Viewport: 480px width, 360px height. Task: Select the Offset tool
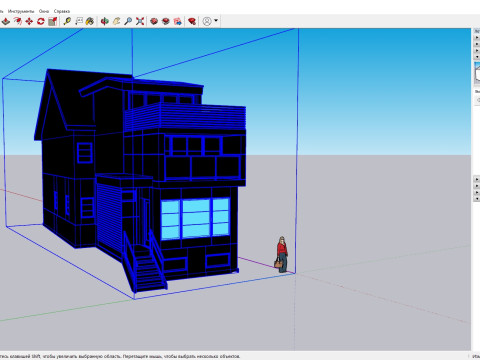[17, 22]
